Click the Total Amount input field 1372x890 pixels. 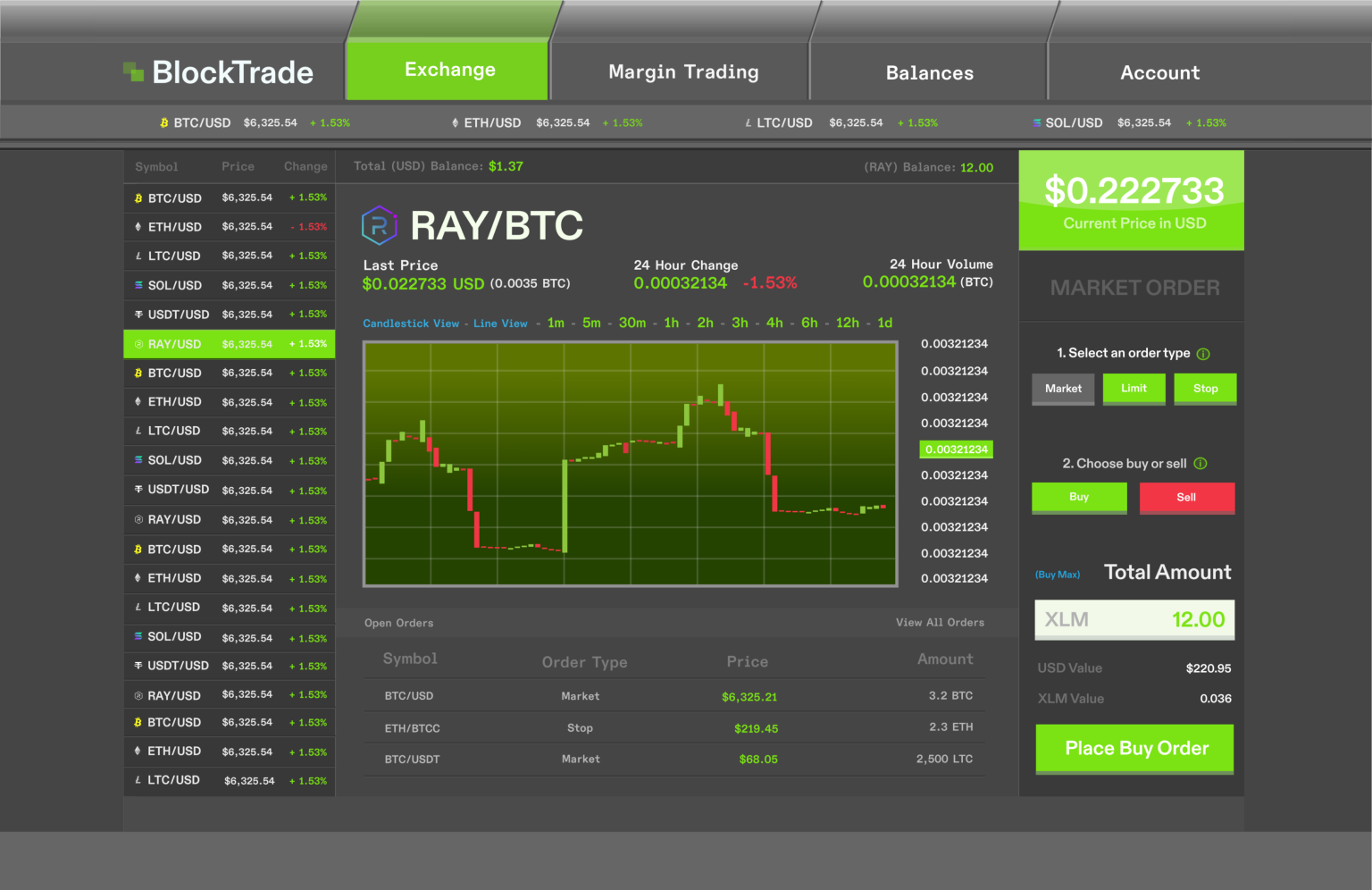1134,620
